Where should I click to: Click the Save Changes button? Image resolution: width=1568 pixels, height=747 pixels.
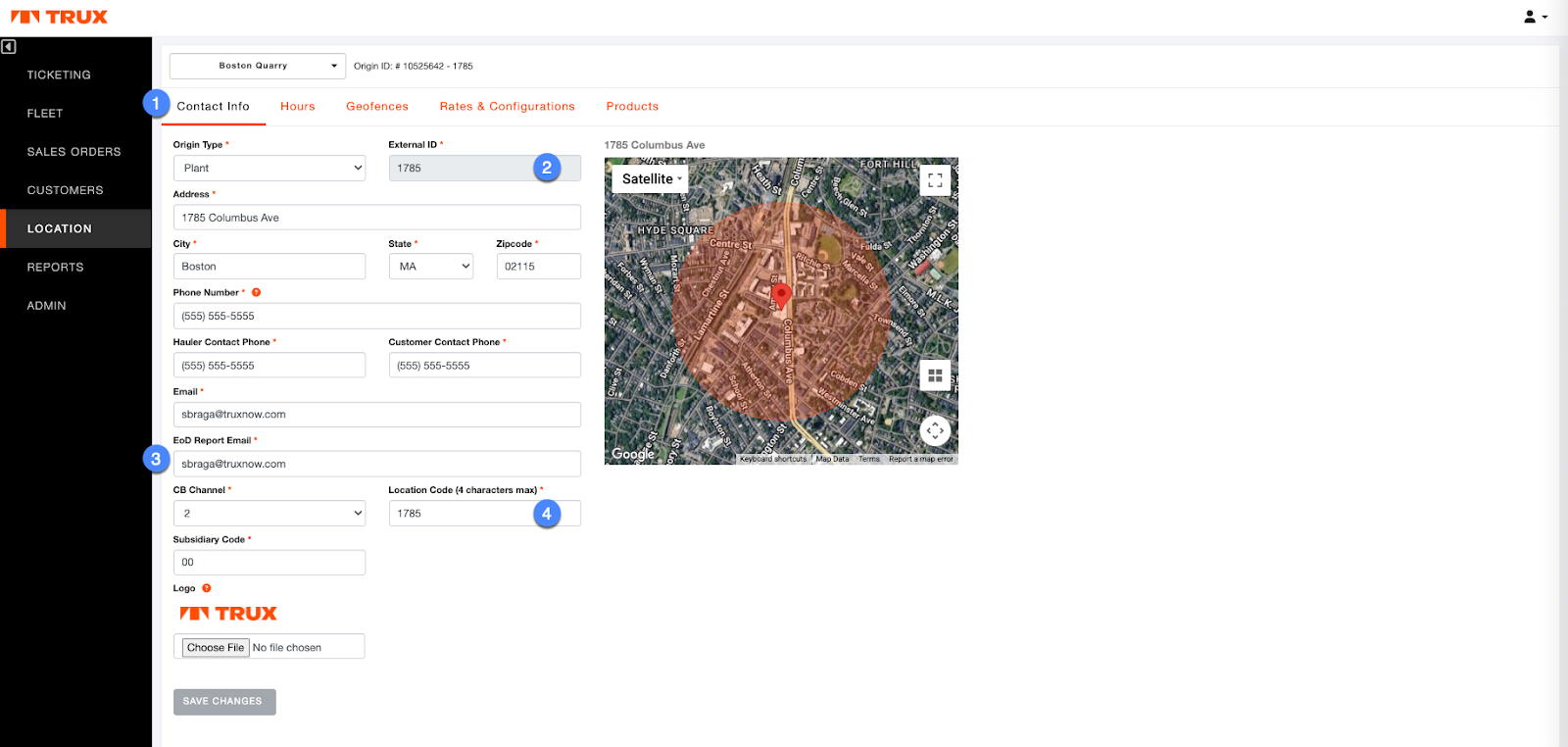223,702
